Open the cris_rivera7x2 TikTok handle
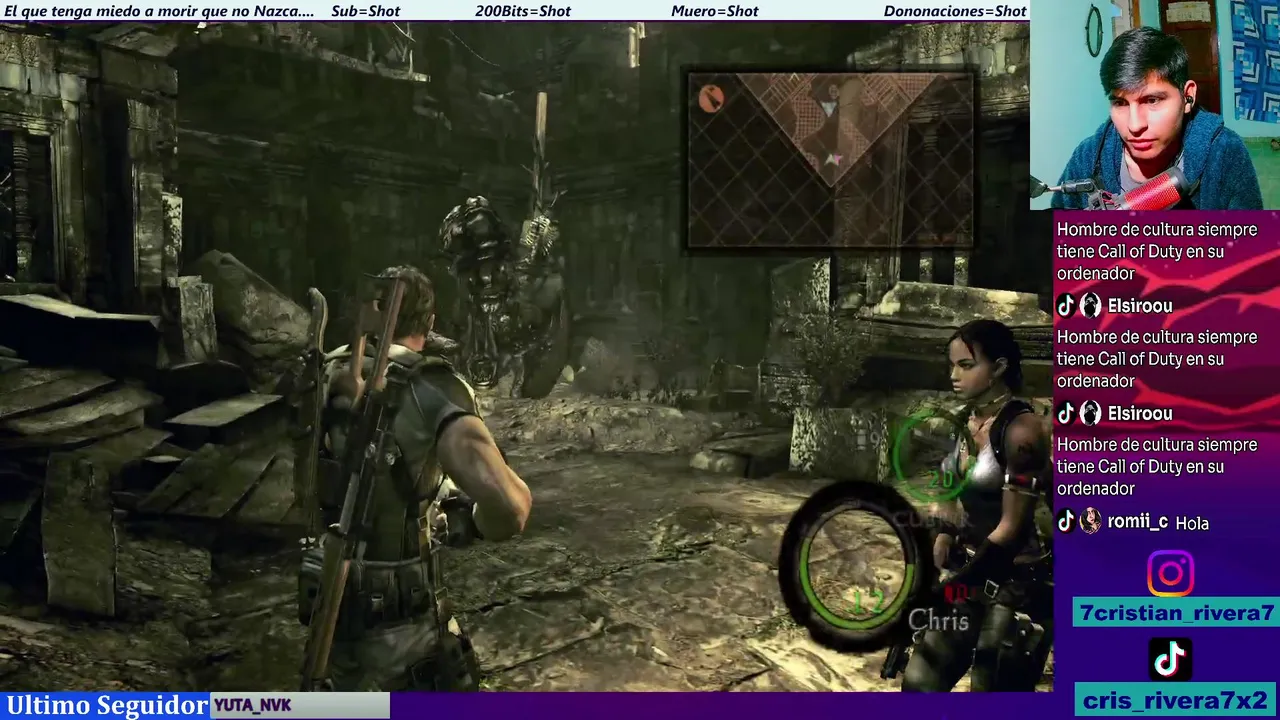 1175,700
